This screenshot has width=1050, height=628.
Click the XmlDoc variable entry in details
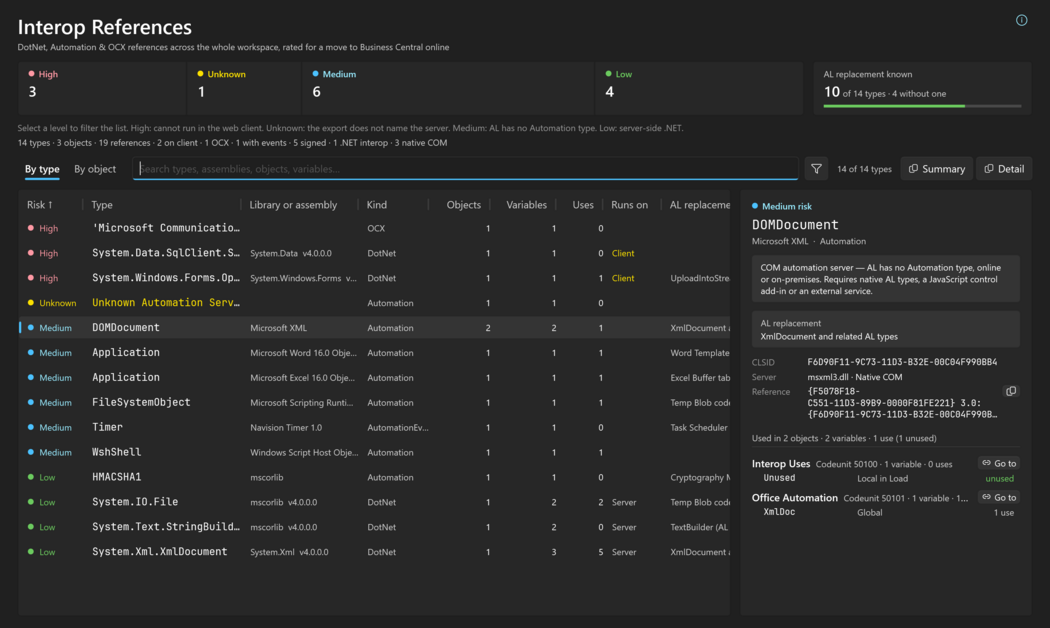click(779, 512)
